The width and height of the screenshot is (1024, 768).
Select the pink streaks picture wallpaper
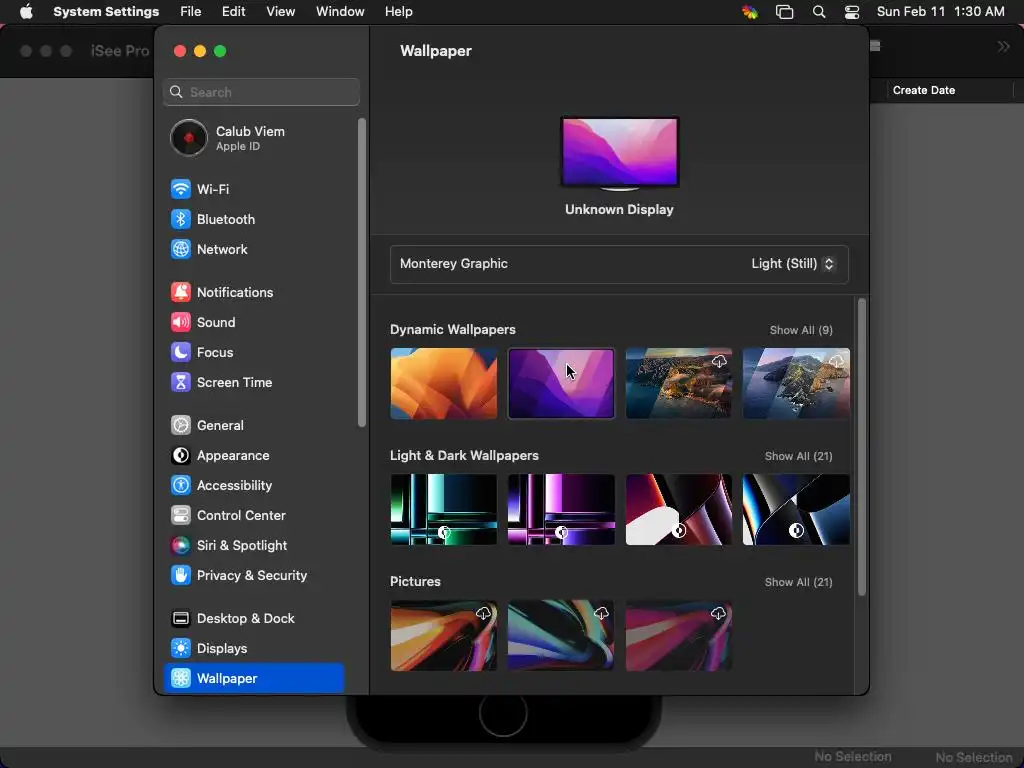click(x=679, y=635)
